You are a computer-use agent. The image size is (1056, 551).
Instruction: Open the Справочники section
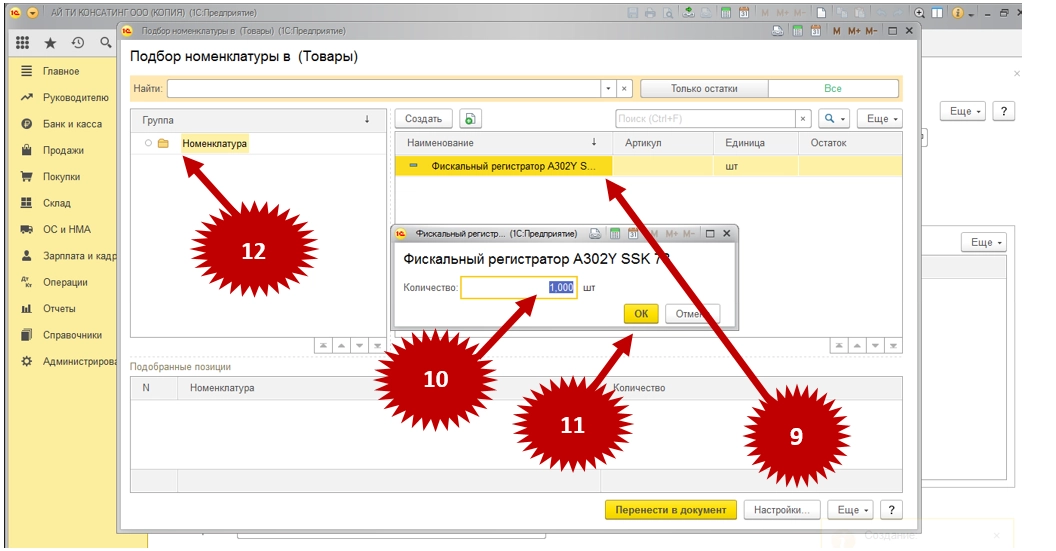click(x=73, y=335)
